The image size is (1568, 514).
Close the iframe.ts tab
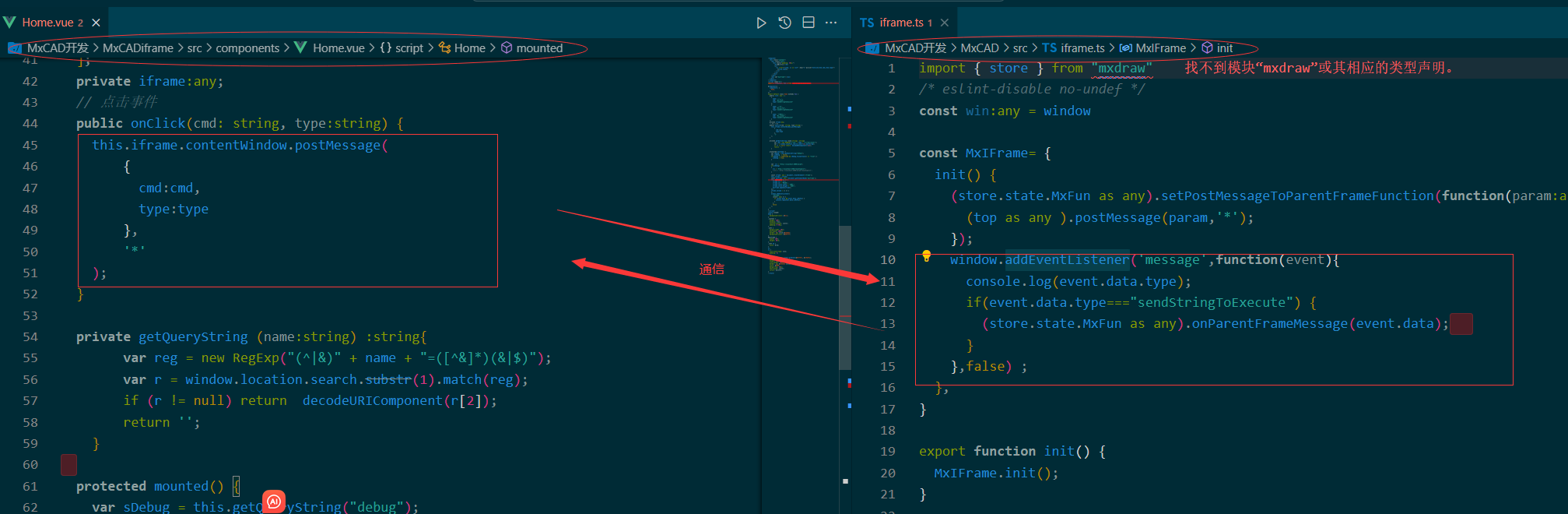click(945, 23)
